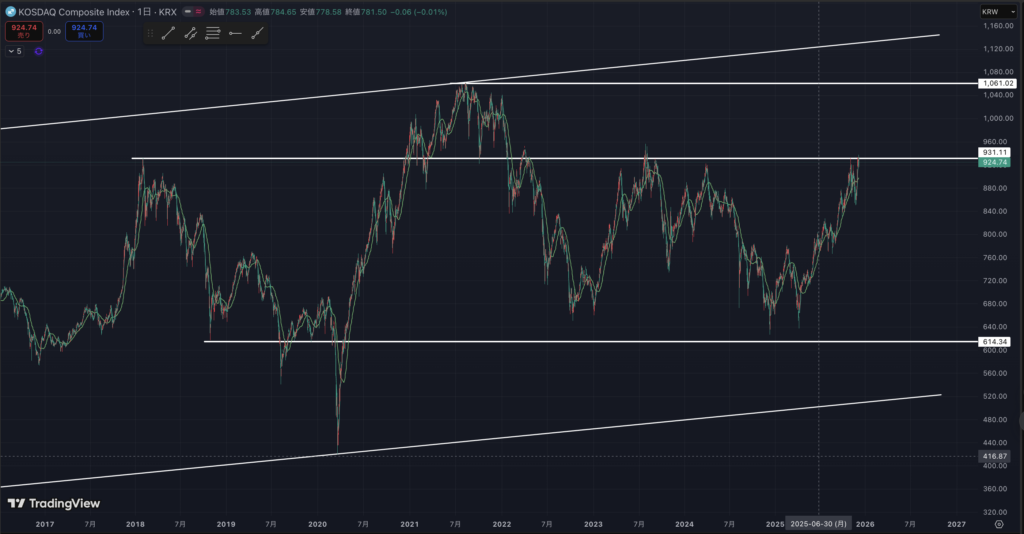Viewport: 1024px width, 534px height.
Task: Click the KOSDAQ symbol logo icon
Action: 12,12
